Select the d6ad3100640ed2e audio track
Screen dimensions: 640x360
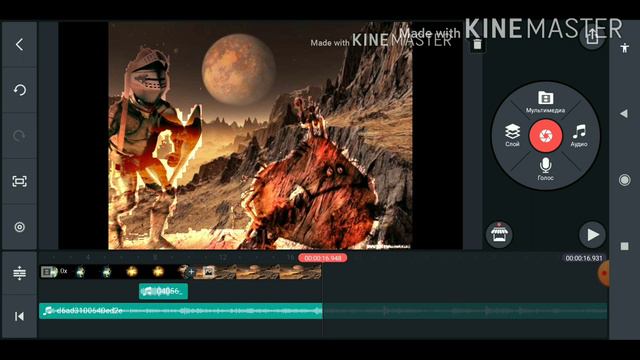pos(181,311)
